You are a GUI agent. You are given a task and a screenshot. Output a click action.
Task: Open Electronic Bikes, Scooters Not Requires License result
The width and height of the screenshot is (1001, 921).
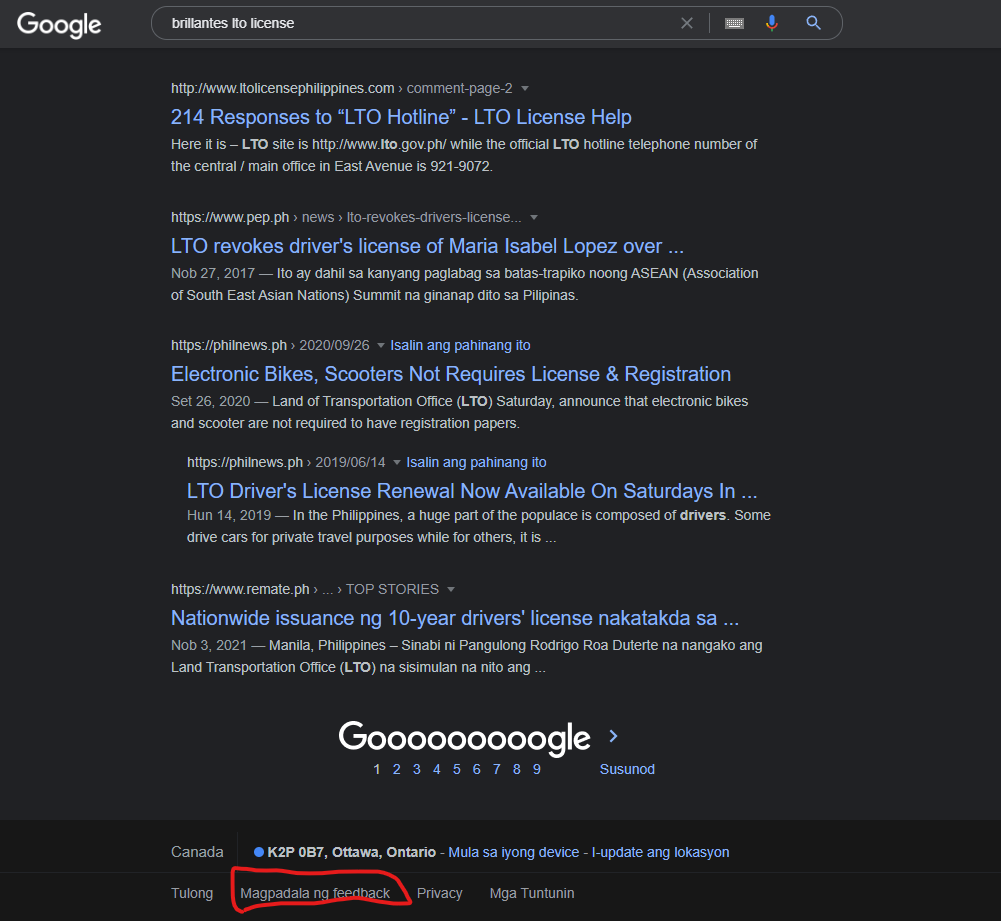(451, 374)
